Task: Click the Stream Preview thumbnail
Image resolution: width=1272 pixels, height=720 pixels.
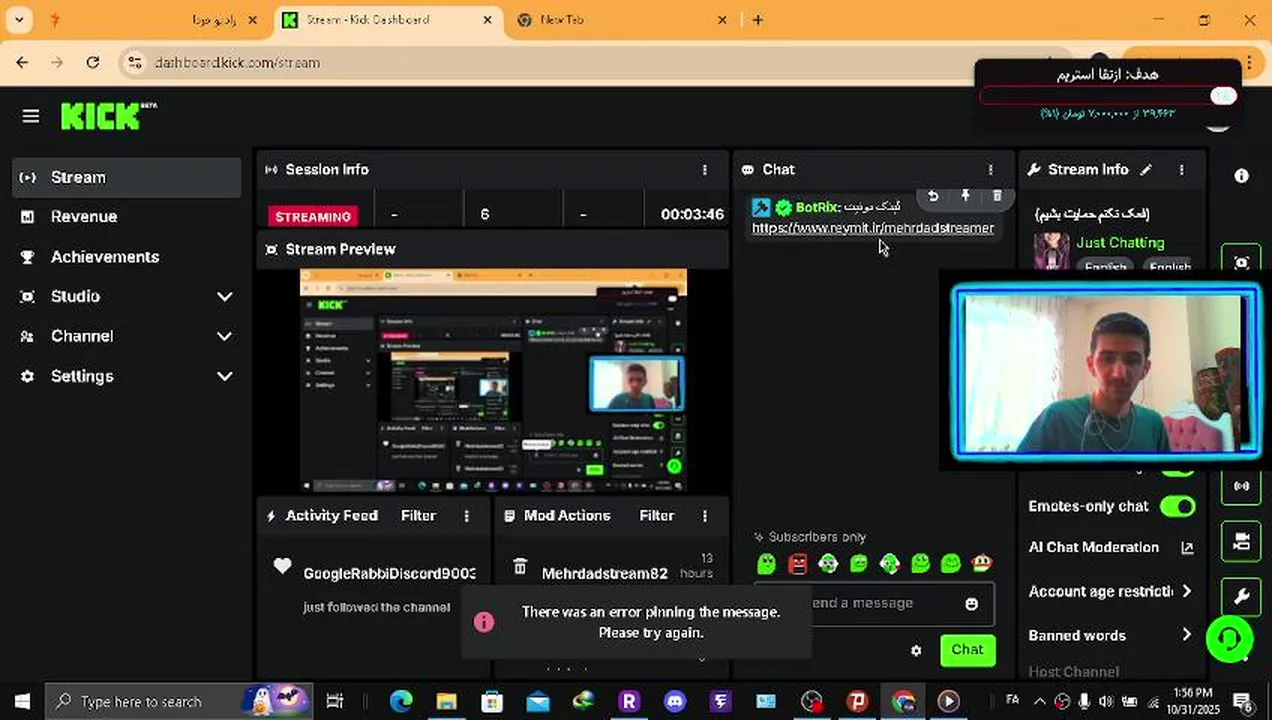Action: [x=493, y=380]
